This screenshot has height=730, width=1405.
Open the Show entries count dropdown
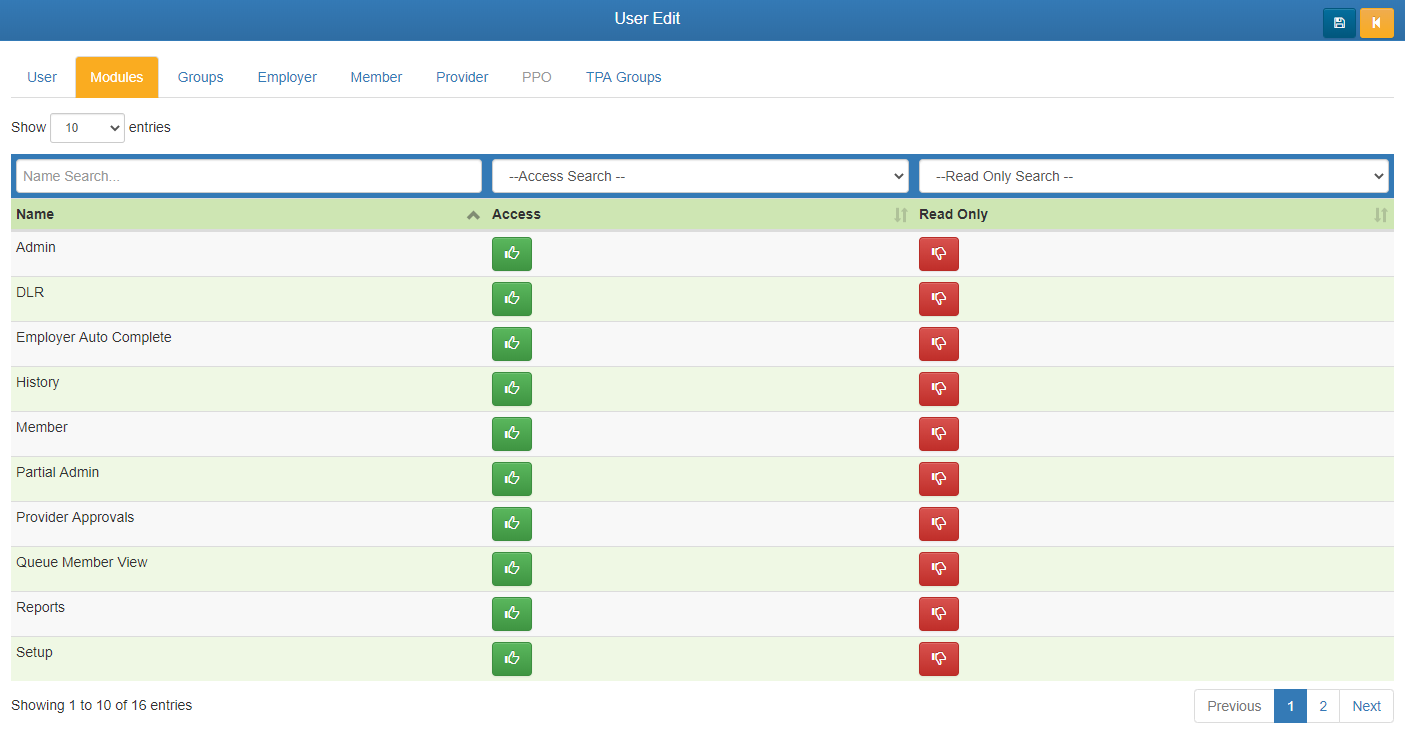pyautogui.click(x=87, y=128)
